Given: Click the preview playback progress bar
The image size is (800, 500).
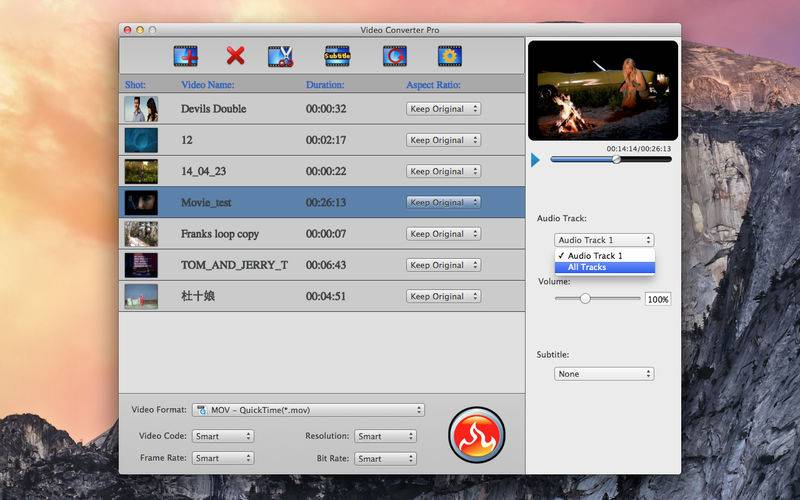Looking at the screenshot, I should (x=610, y=159).
